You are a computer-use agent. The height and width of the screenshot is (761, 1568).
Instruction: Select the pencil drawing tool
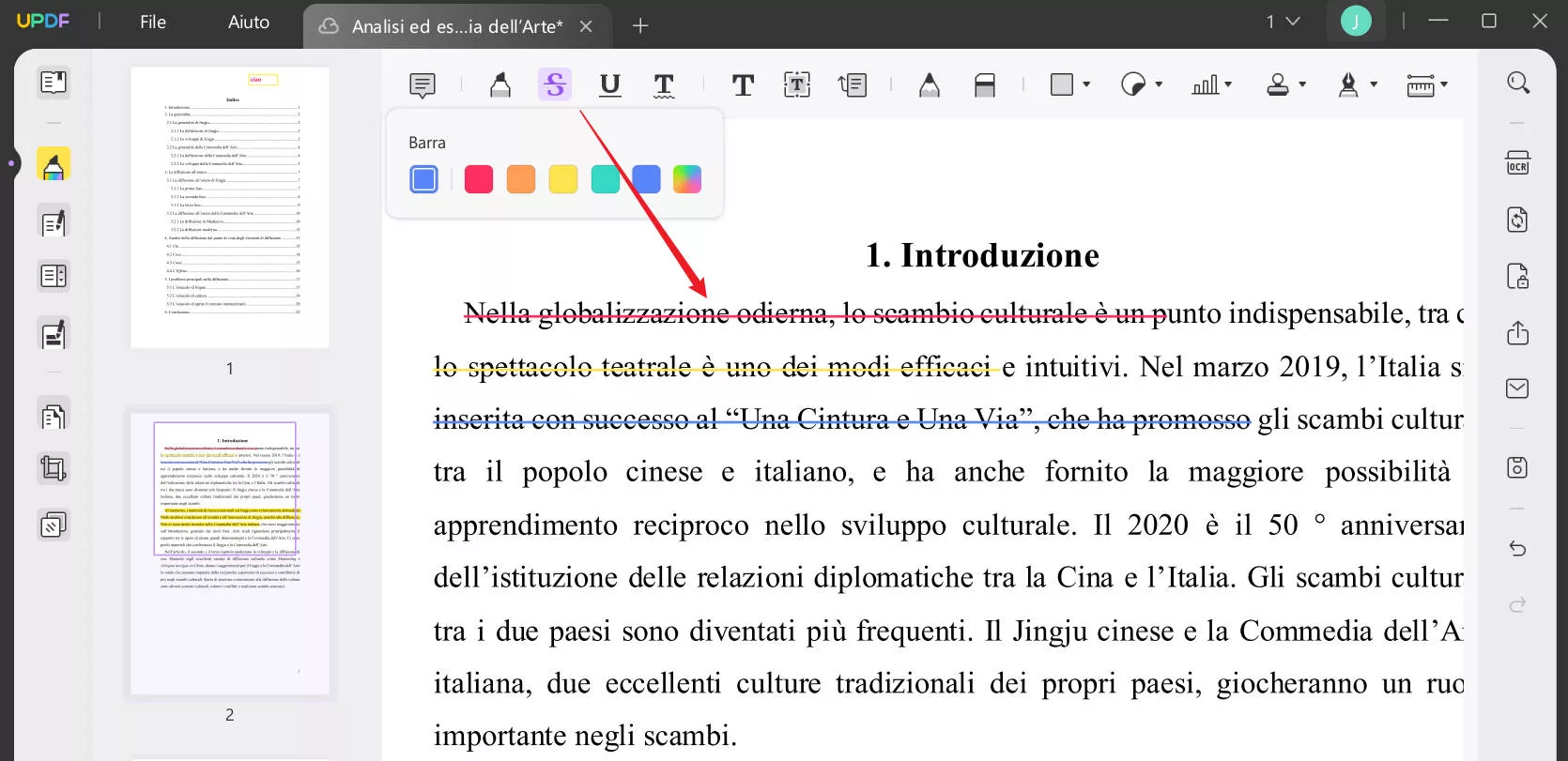pyautogui.click(x=930, y=85)
